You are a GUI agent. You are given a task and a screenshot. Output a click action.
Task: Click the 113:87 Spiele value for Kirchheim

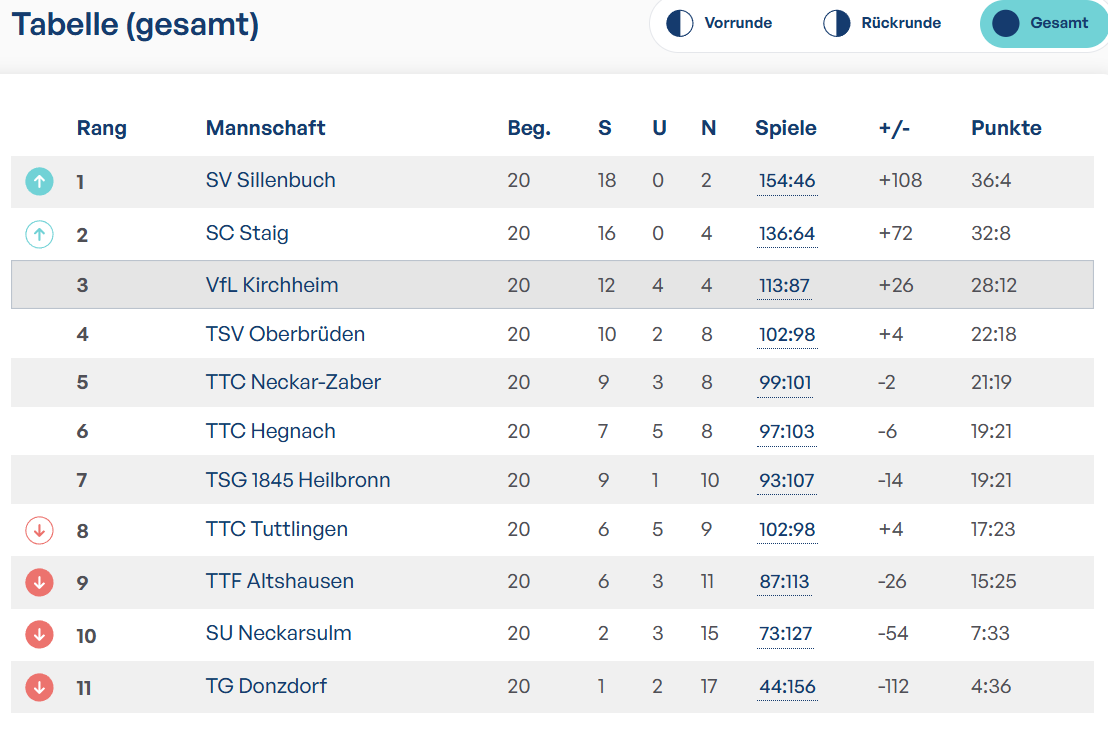point(784,285)
